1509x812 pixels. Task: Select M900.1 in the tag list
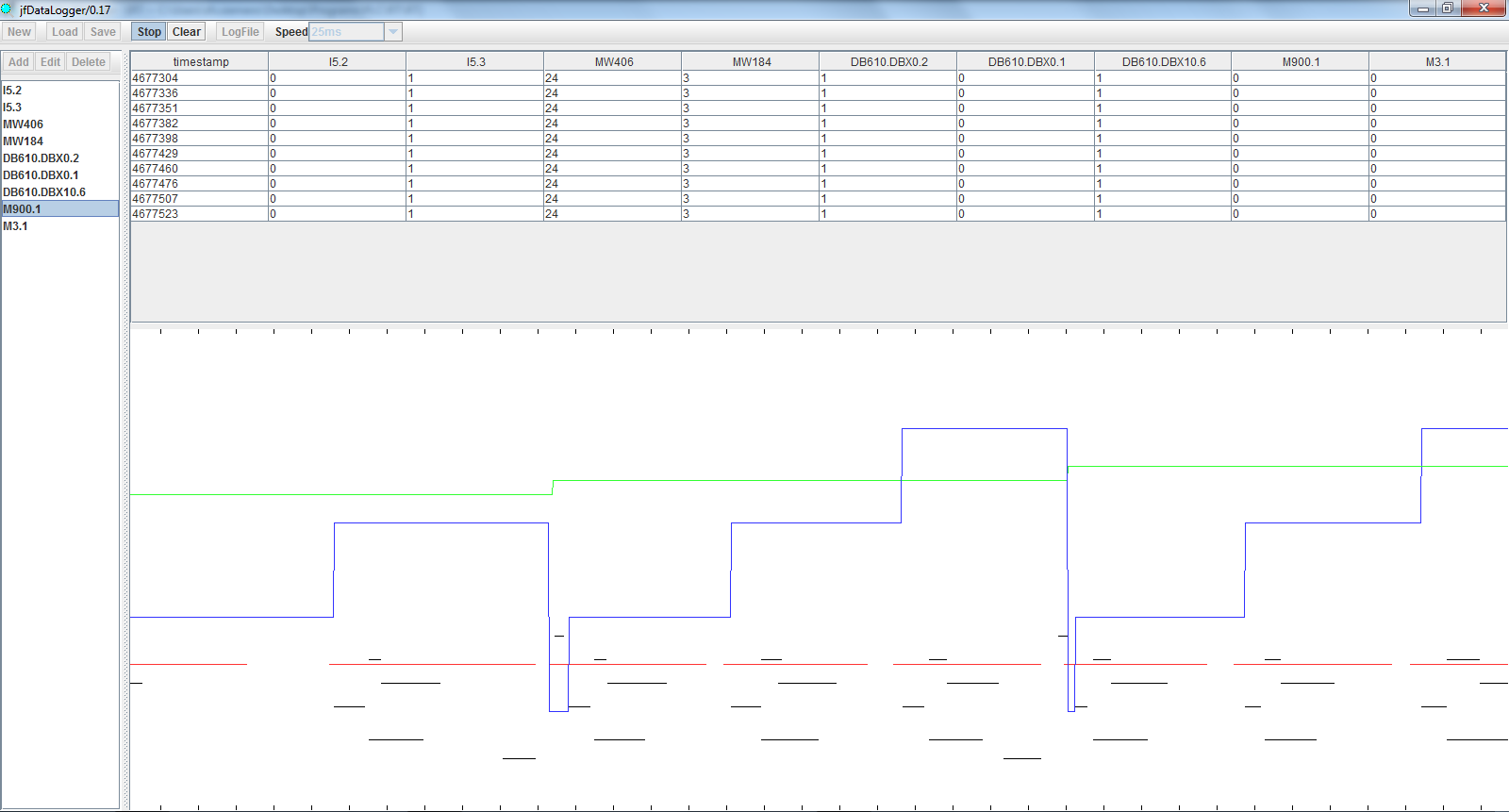[x=60, y=209]
